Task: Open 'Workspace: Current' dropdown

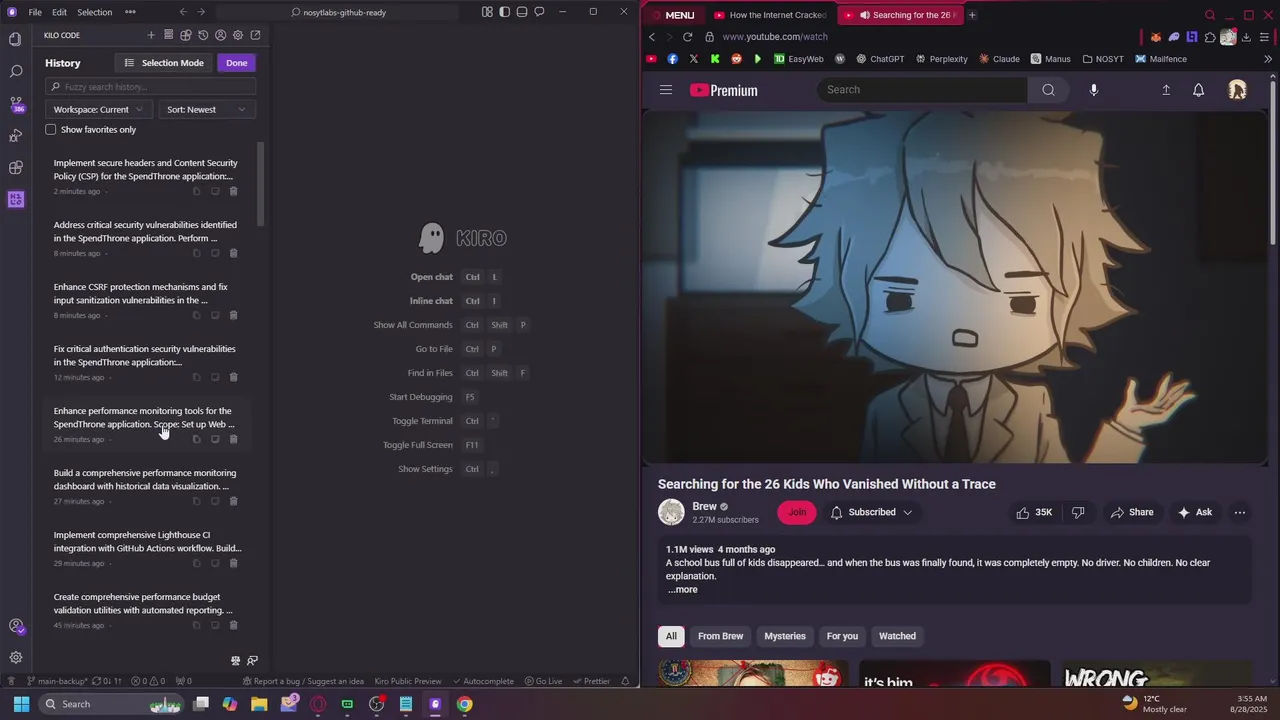Action: 98,109
